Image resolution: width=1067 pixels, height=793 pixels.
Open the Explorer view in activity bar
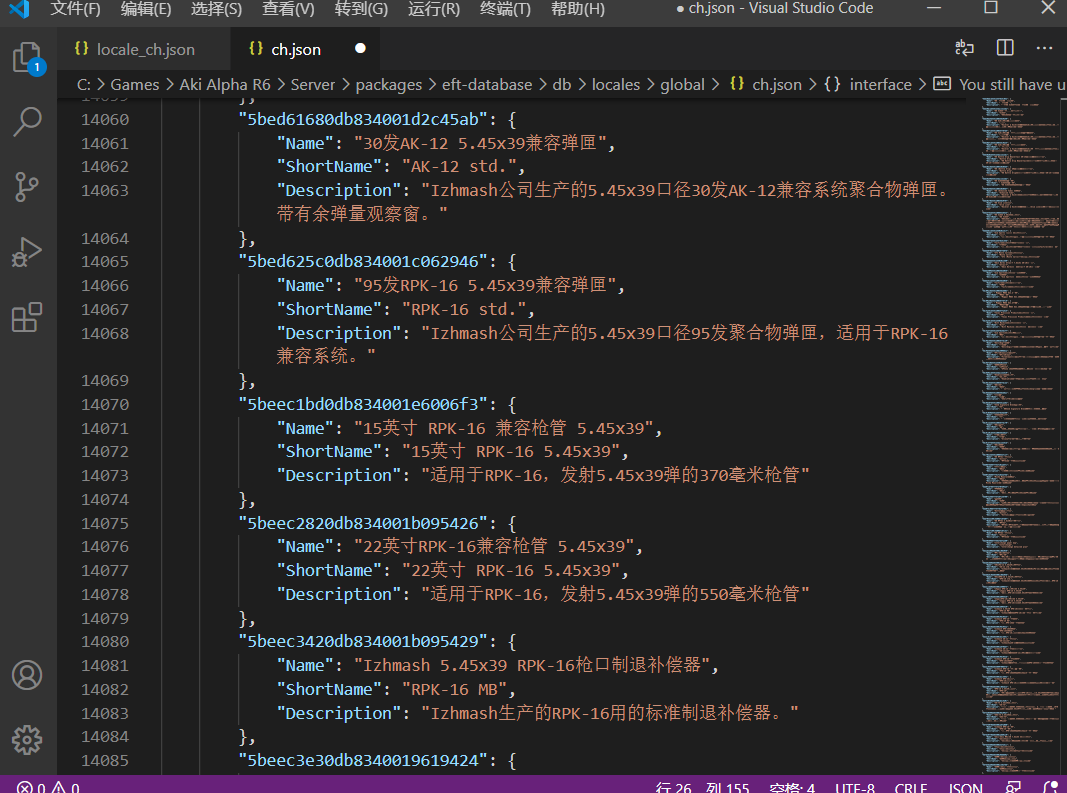27,58
